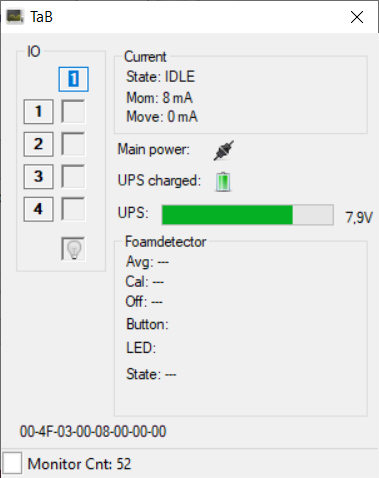Click IO button 1
Screen dimensions: 379x478
pos(38,111)
